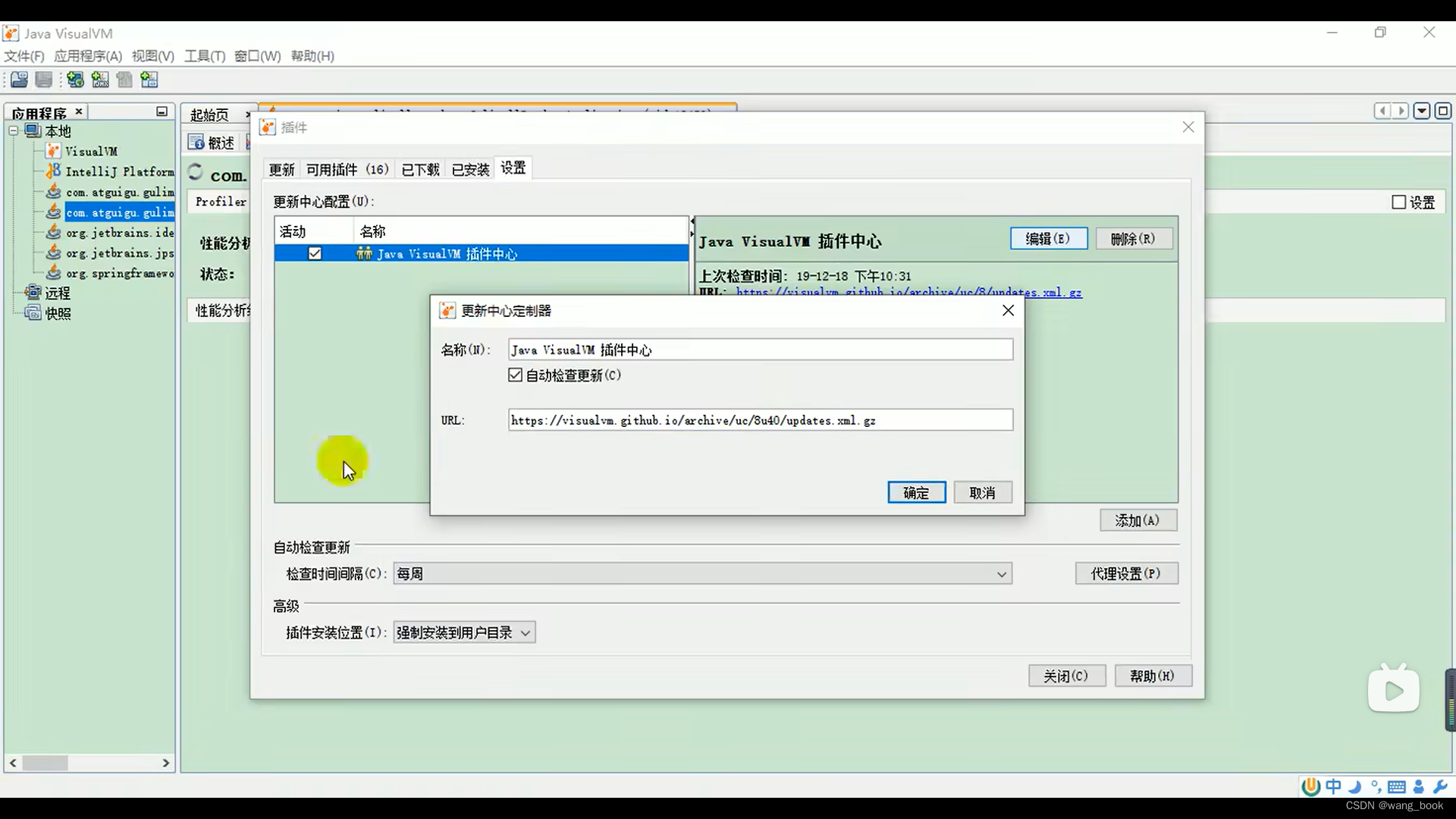
Task: Click the wrench settings icon in IME bar
Action: (x=1440, y=787)
